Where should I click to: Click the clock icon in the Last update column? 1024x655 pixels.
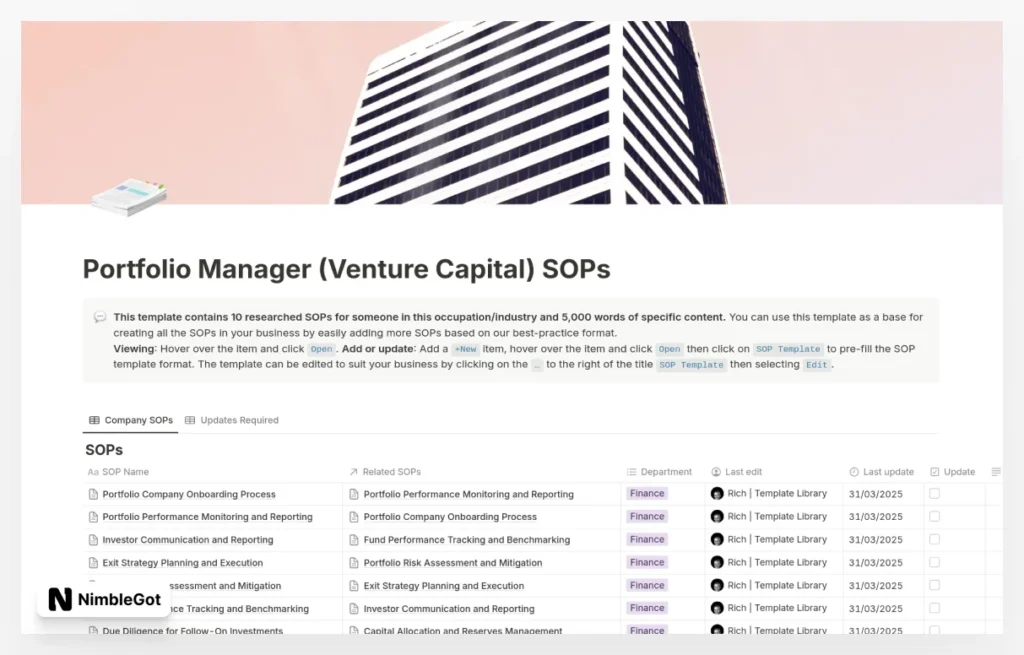click(852, 471)
